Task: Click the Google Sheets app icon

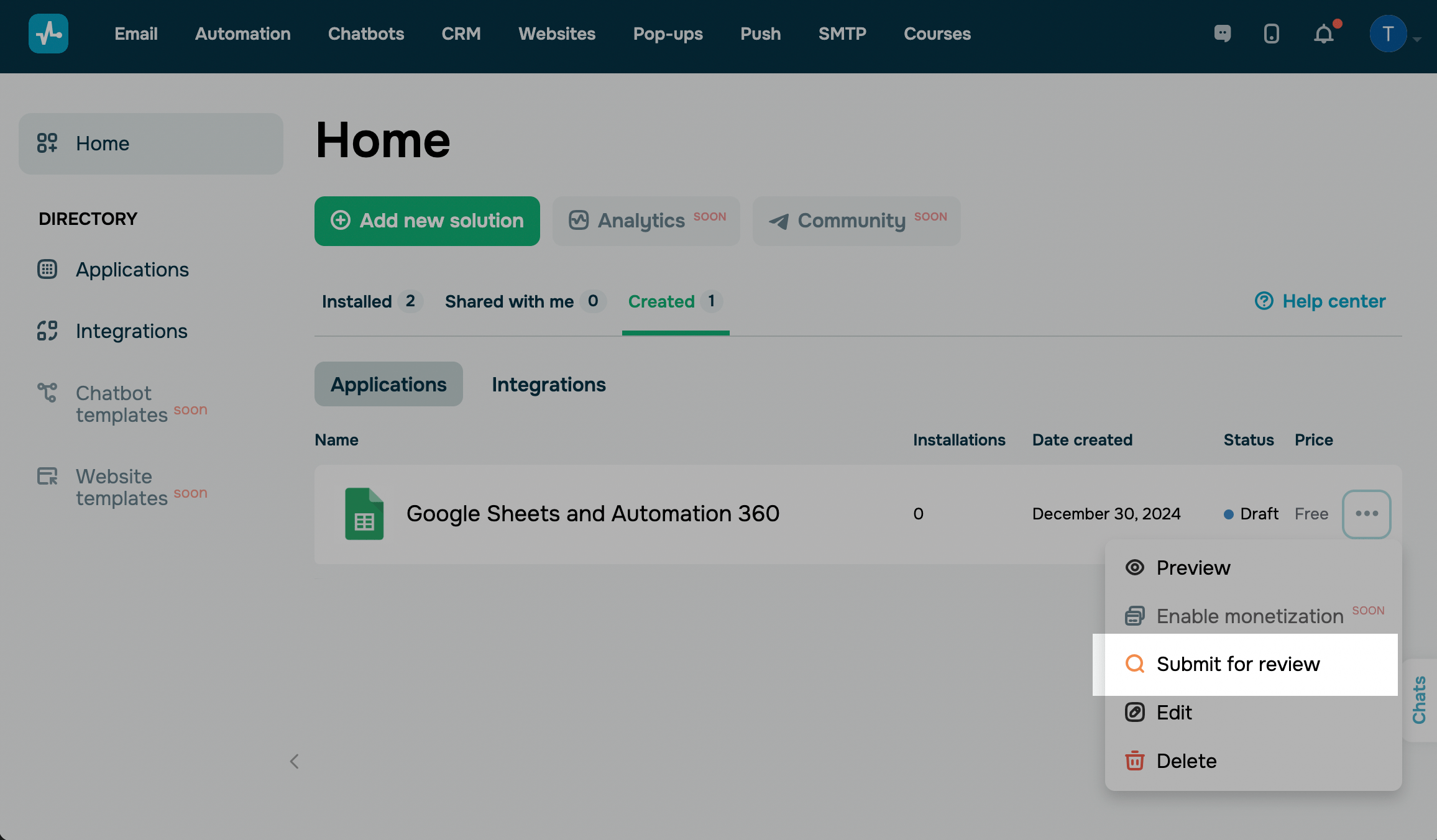Action: [364, 514]
